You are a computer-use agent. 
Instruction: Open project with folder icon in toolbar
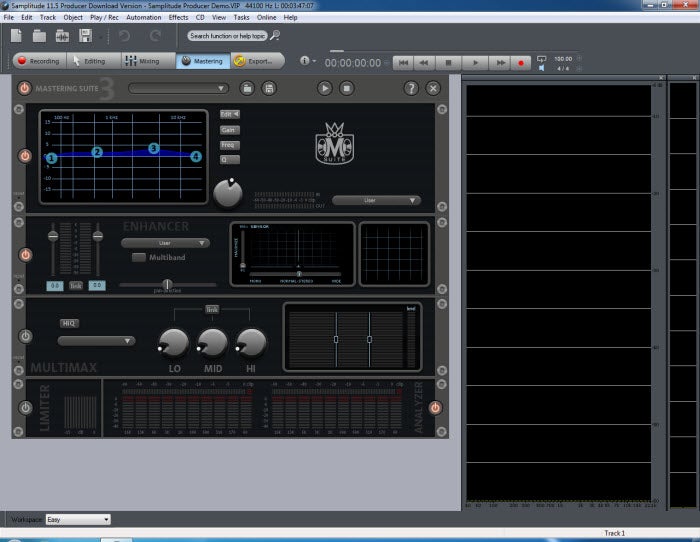point(39,36)
